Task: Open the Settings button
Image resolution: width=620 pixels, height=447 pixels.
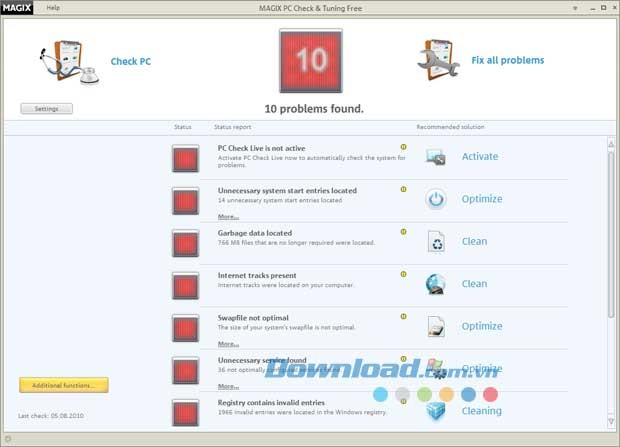Action: (x=47, y=108)
